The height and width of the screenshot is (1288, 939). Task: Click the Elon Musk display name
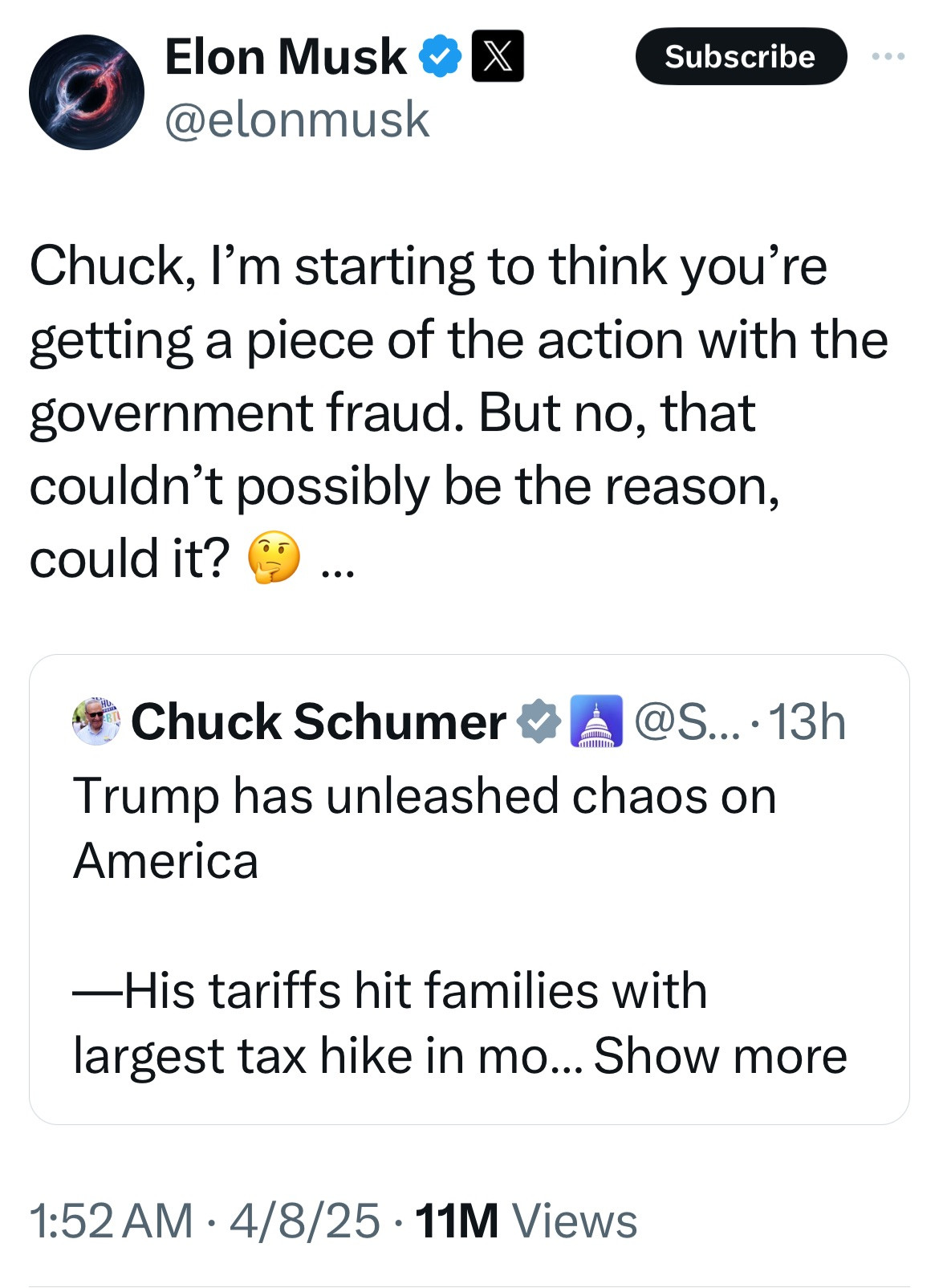[x=286, y=57]
